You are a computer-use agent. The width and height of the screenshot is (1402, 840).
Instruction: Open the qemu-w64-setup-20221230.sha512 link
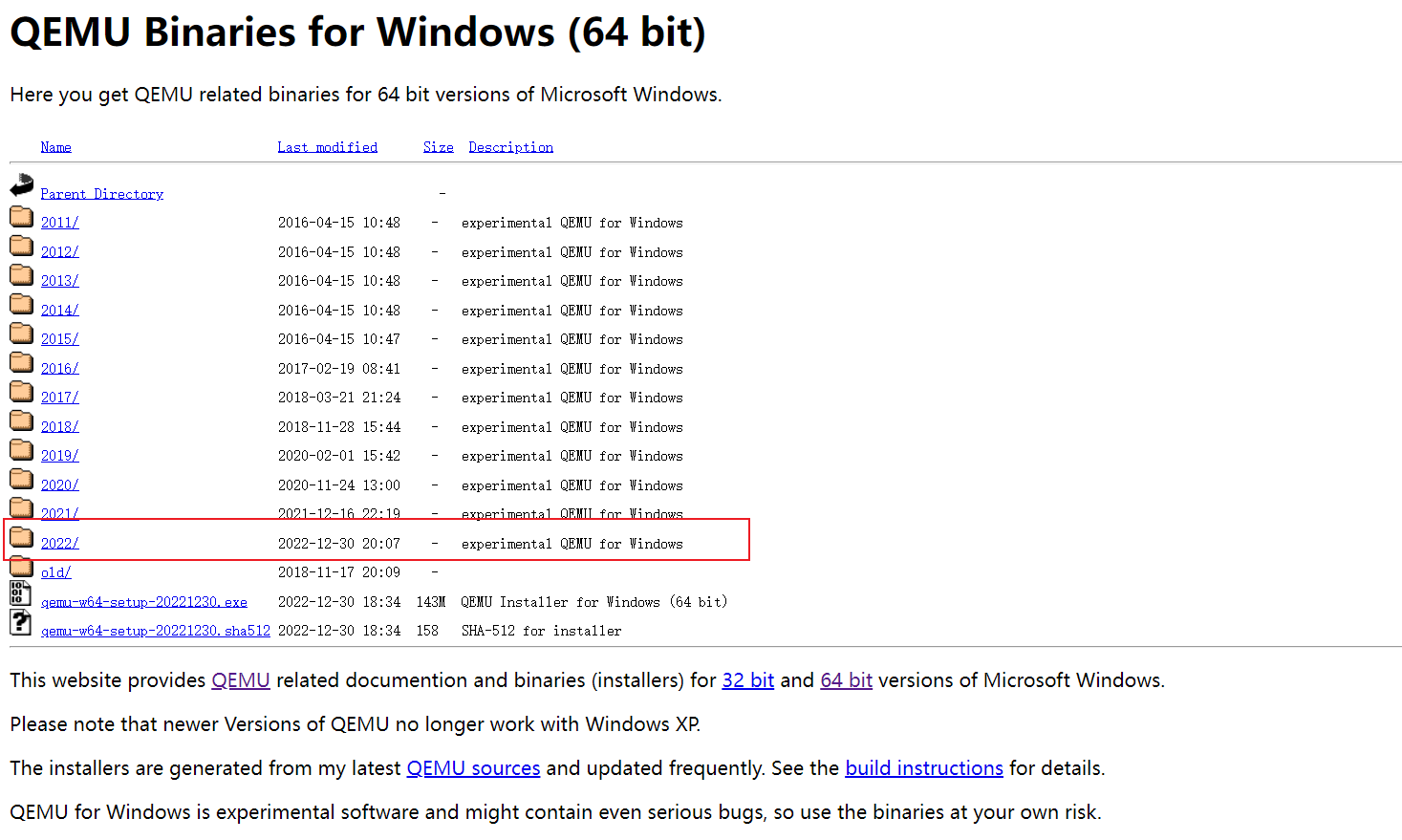156,631
